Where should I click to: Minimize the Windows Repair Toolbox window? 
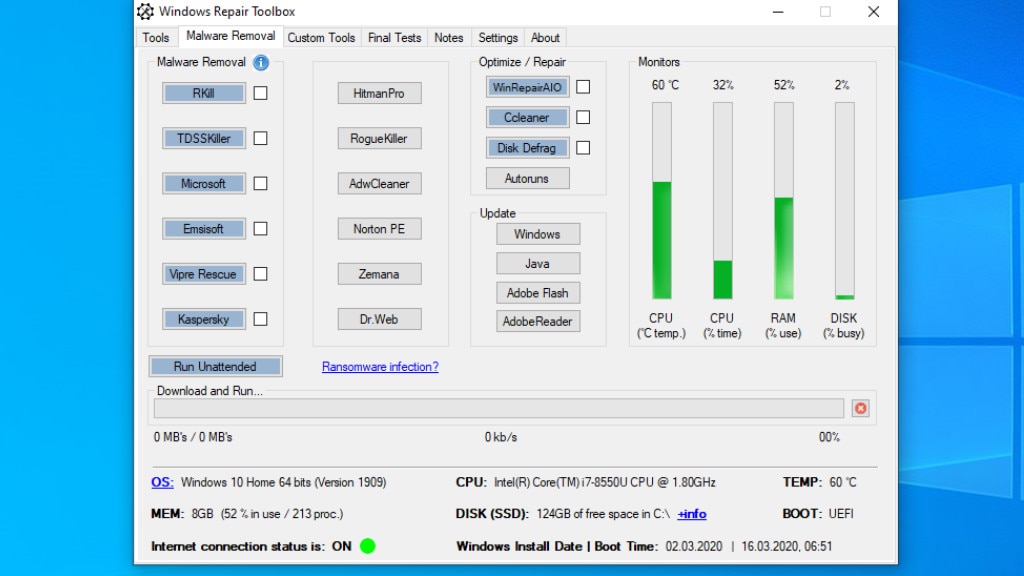point(778,12)
